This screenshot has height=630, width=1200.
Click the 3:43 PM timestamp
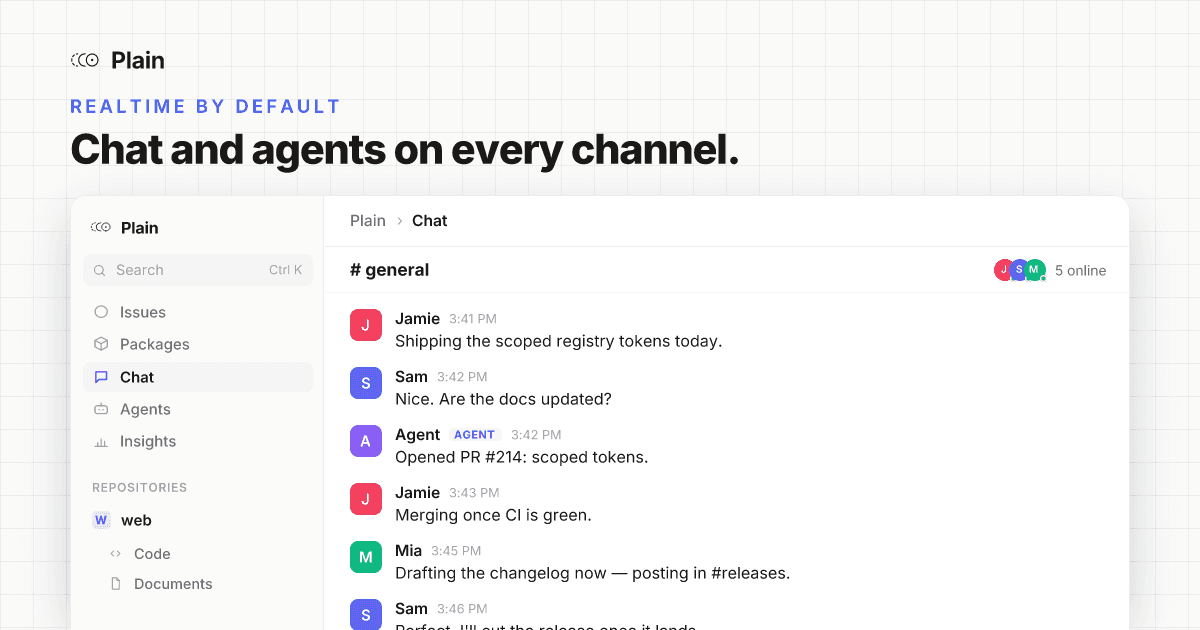pos(474,493)
